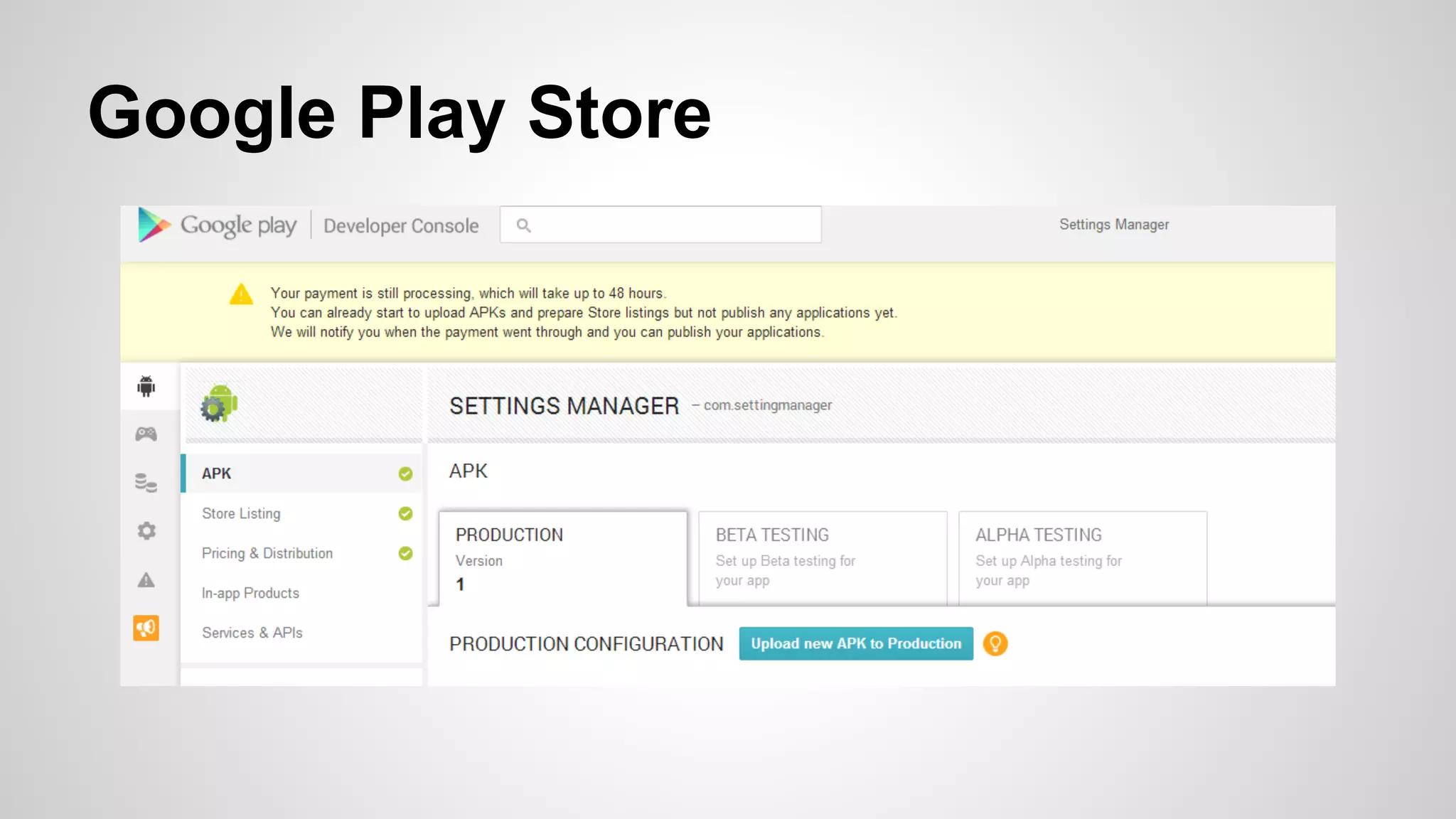Click the Settings Manager app icon
This screenshot has height=819, width=1456.
click(219, 403)
